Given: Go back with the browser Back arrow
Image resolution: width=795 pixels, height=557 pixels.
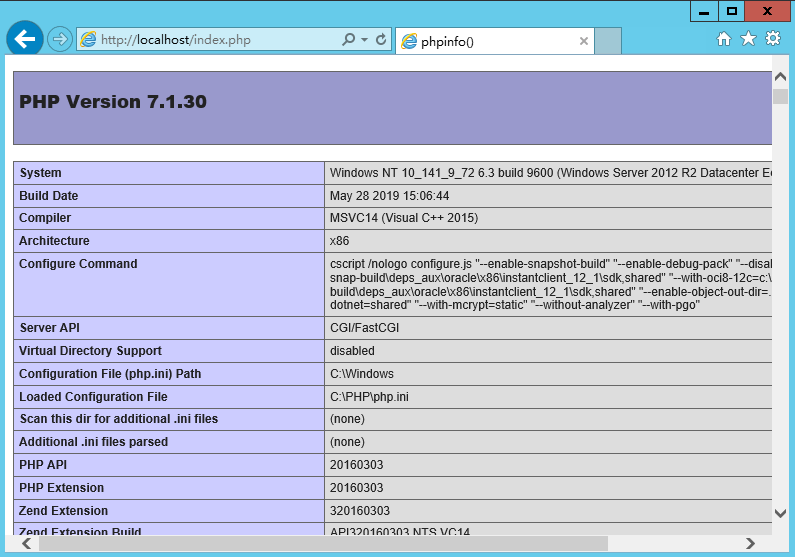Looking at the screenshot, I should (x=24, y=39).
